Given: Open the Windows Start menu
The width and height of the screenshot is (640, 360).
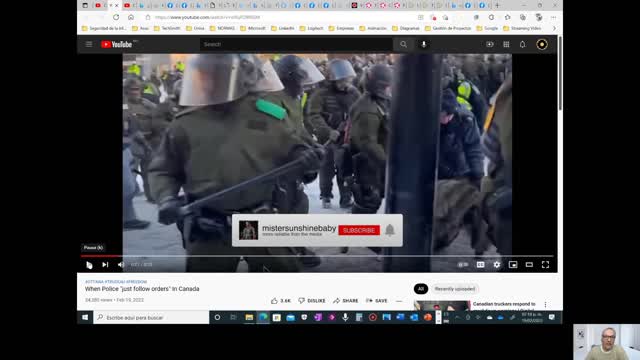Looking at the screenshot, I should pos(85,317).
